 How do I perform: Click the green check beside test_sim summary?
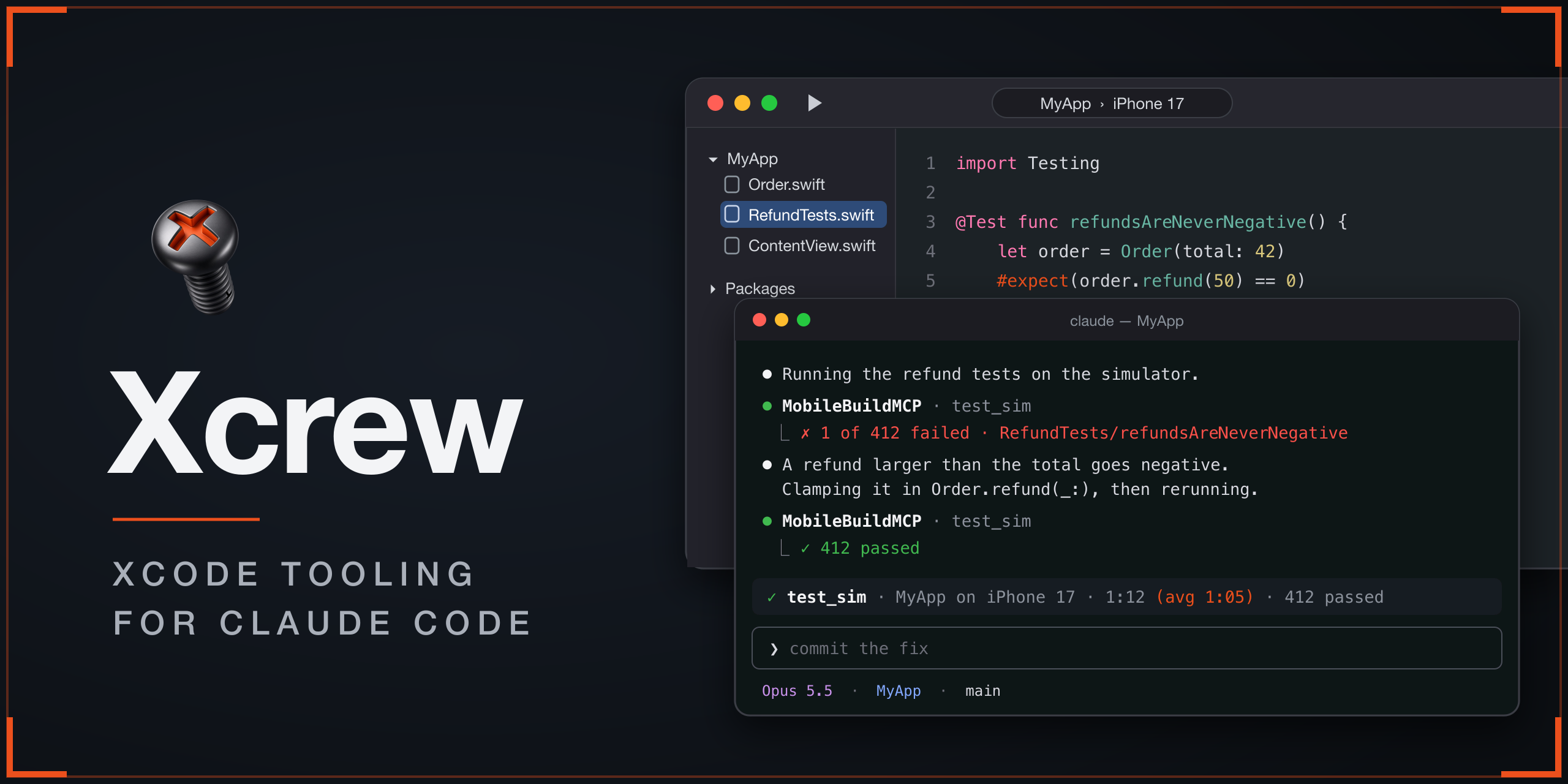coord(772,597)
